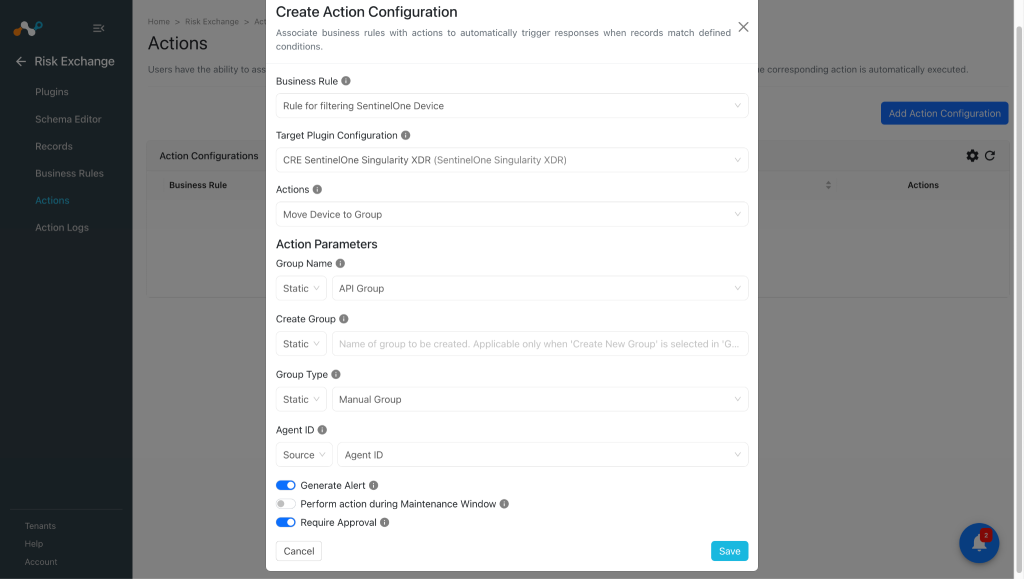Refresh the Action Configurations table

(990, 155)
